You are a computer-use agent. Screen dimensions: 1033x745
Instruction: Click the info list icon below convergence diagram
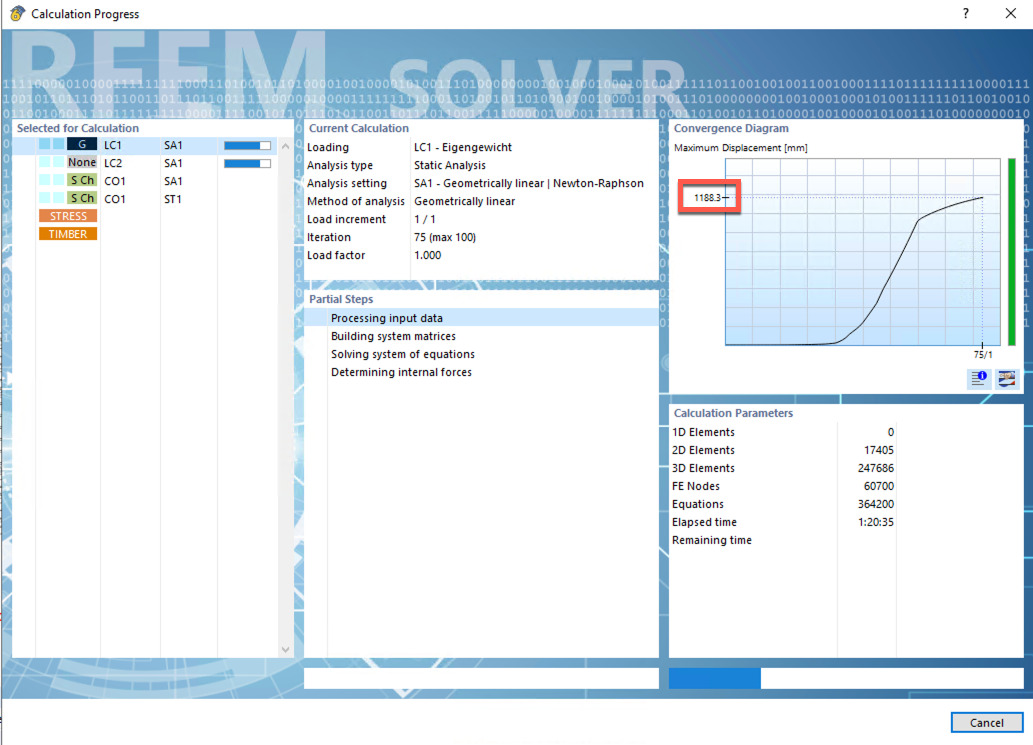coord(980,378)
